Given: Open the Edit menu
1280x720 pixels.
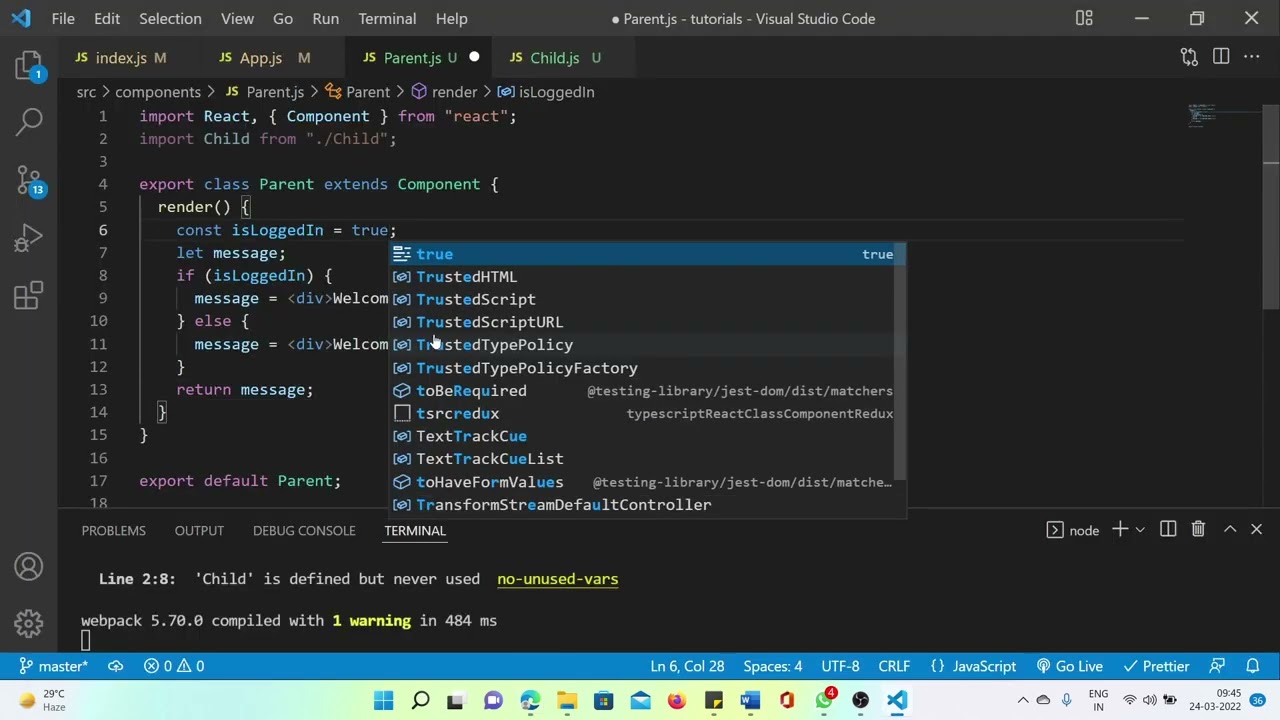Looking at the screenshot, I should tap(107, 18).
